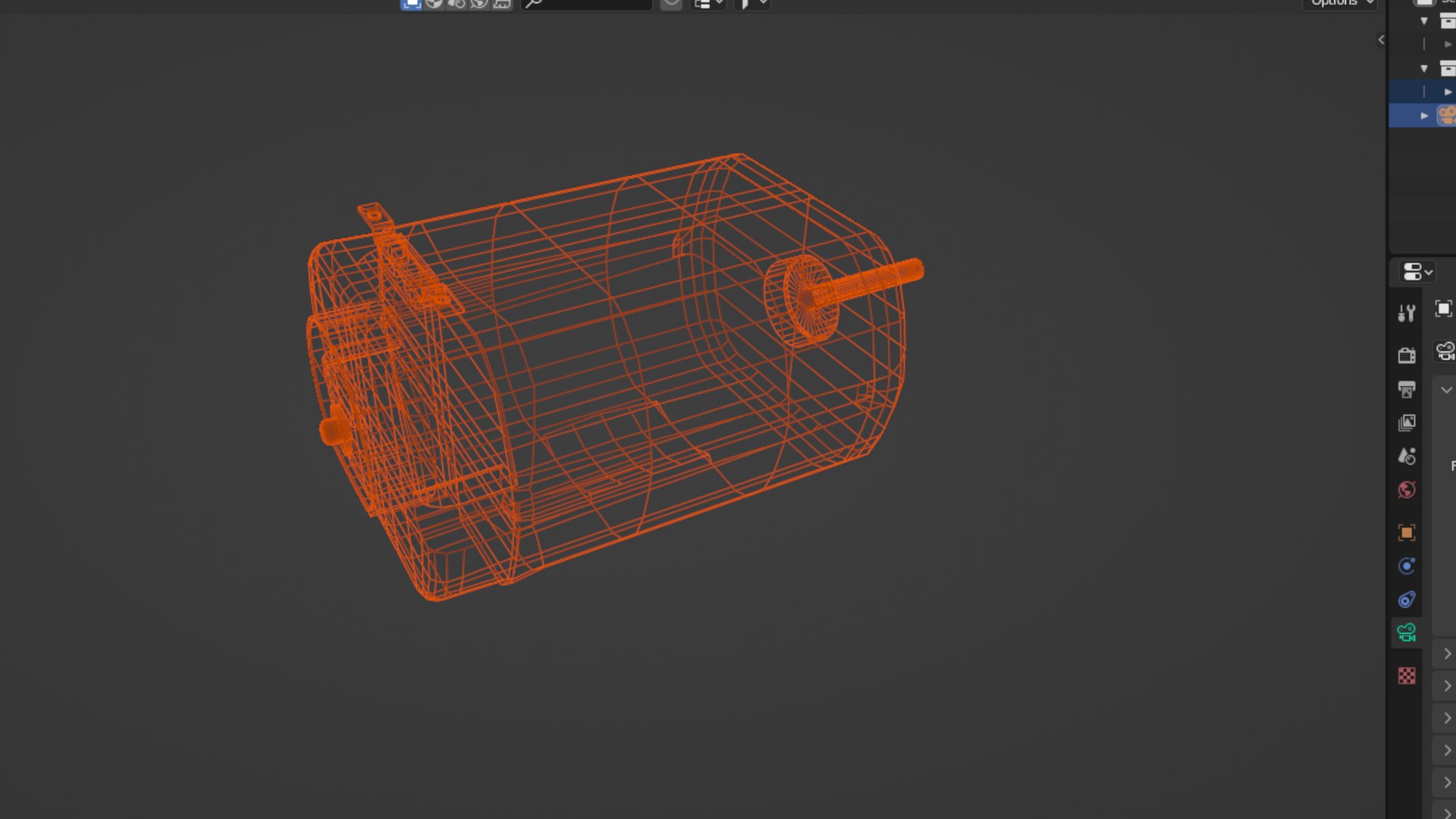Open the Physics properties tab
Screen dimensions: 1456x819
coord(1407,566)
